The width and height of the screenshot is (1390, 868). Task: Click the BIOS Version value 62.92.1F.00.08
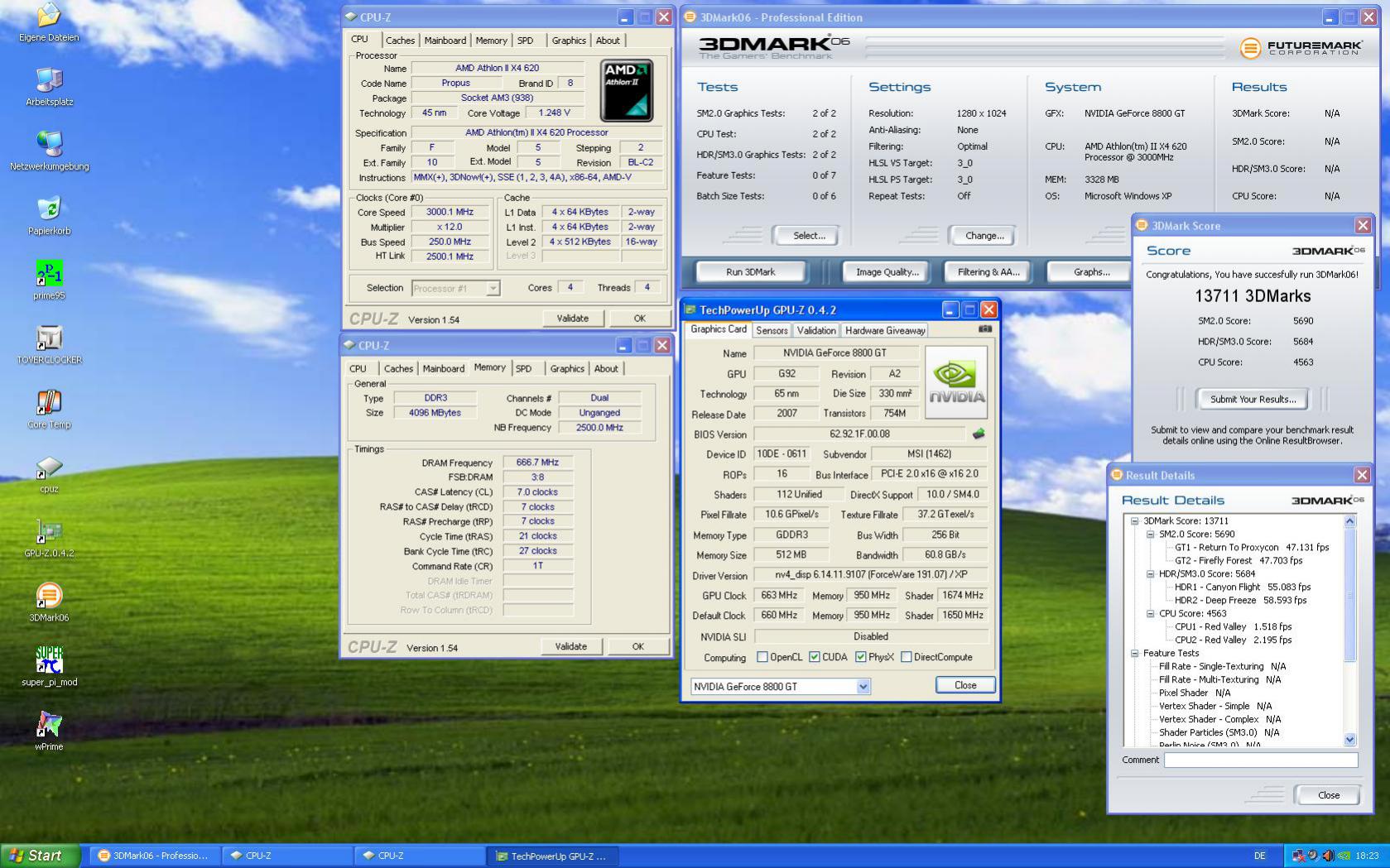coord(859,434)
